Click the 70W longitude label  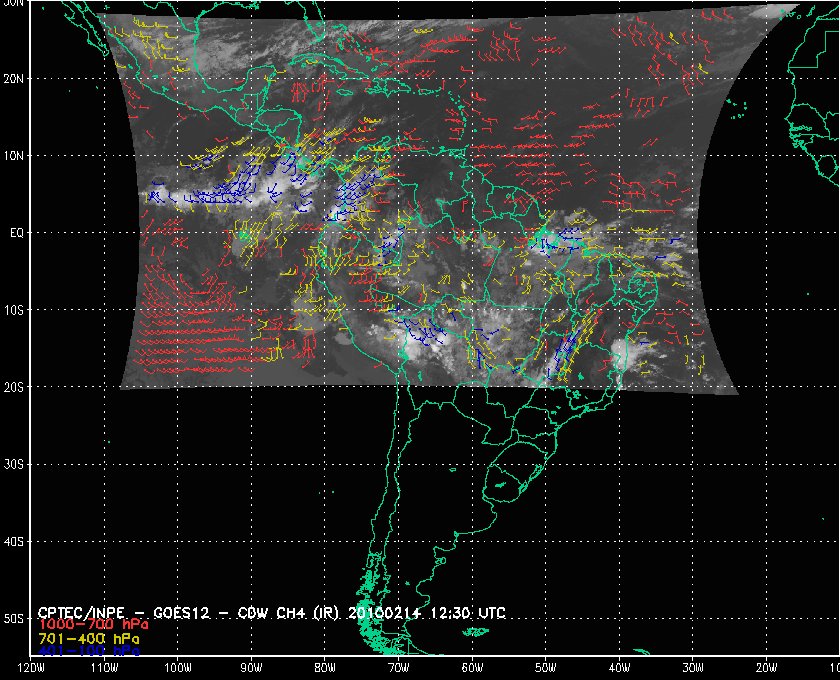coord(399,667)
